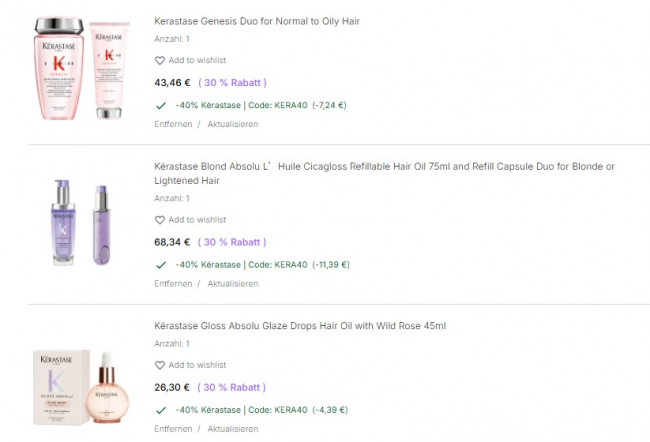Remove Gloss Absolu Glaze Drops via Entfernen

[x=173, y=429]
